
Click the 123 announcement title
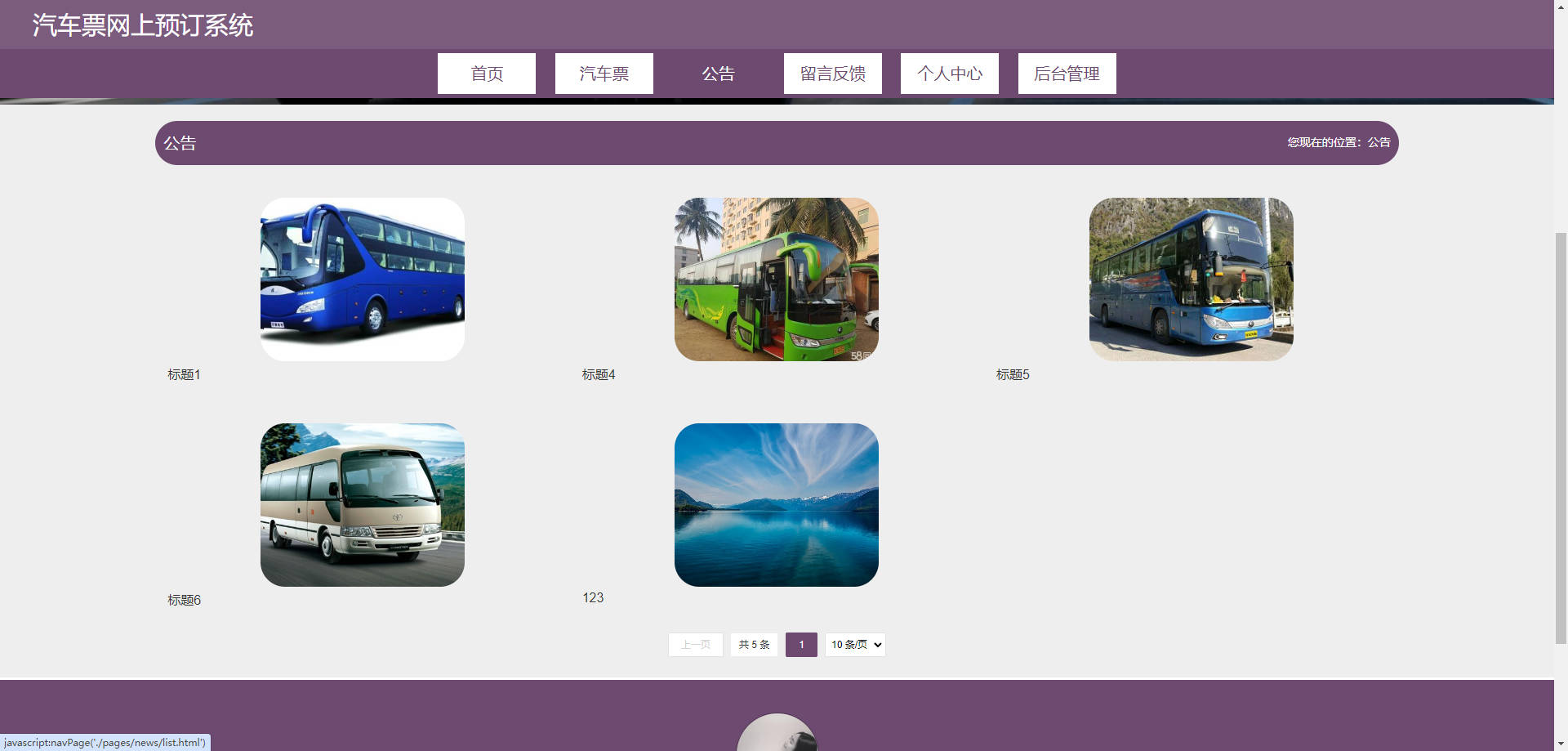[593, 597]
